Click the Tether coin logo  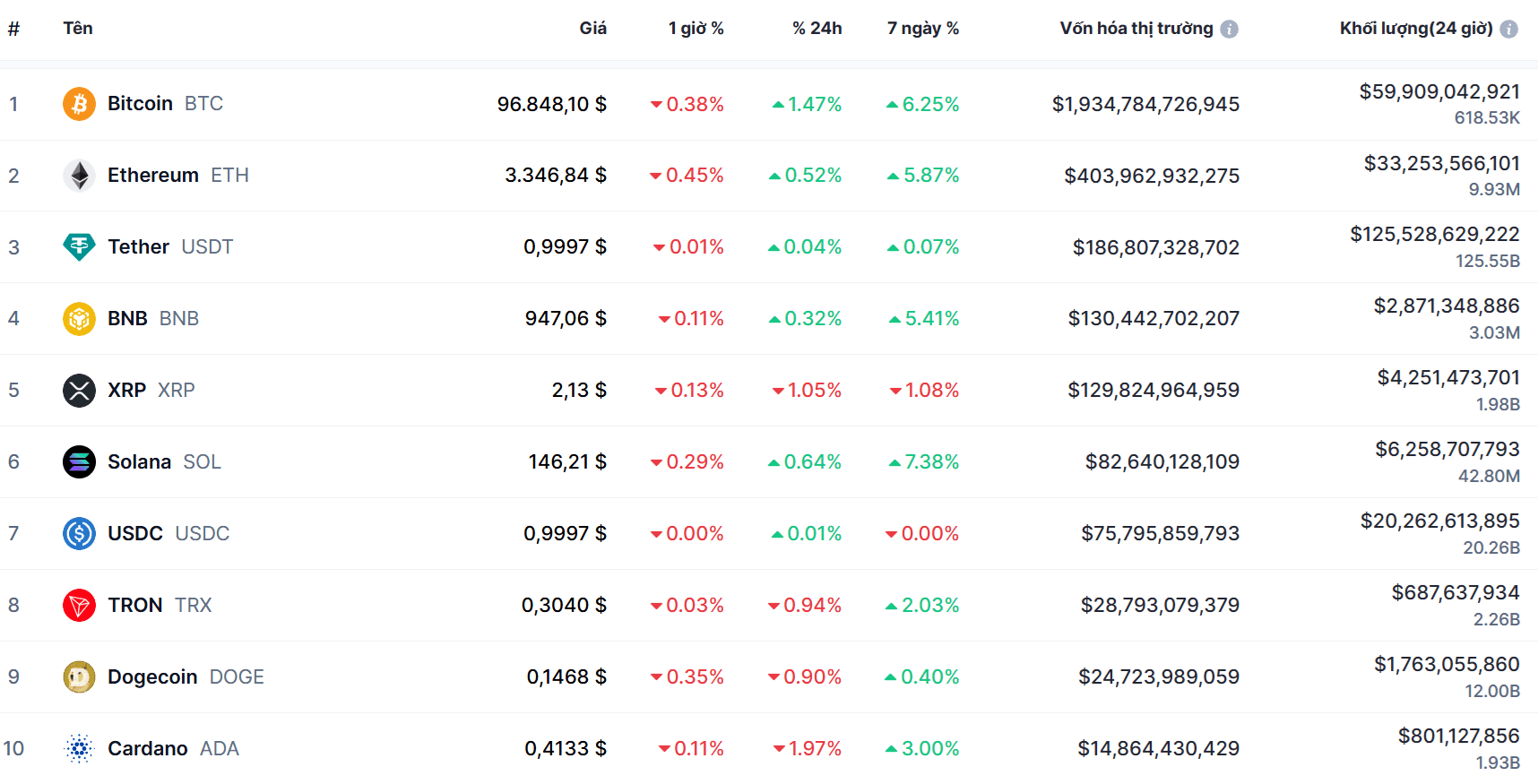79,246
